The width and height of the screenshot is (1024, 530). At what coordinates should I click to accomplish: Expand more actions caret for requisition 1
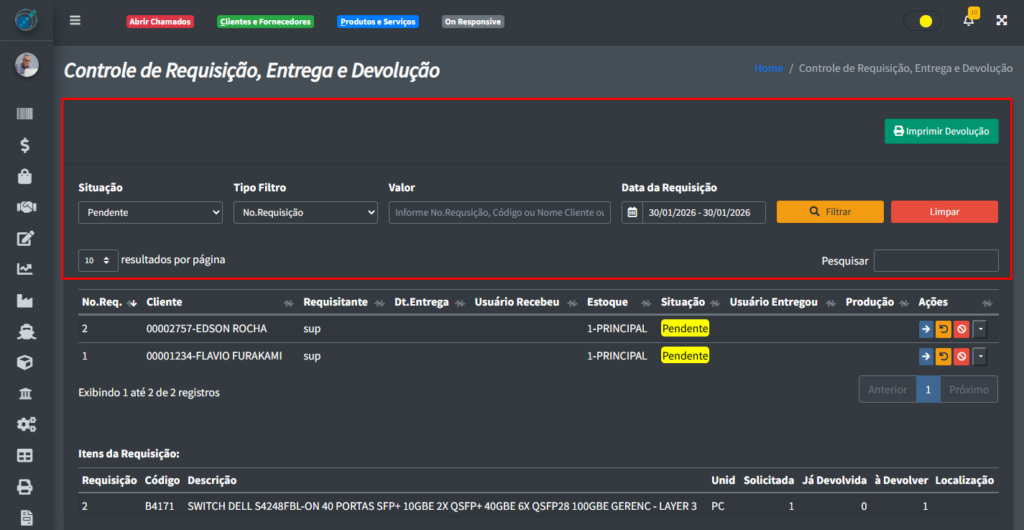pos(980,357)
